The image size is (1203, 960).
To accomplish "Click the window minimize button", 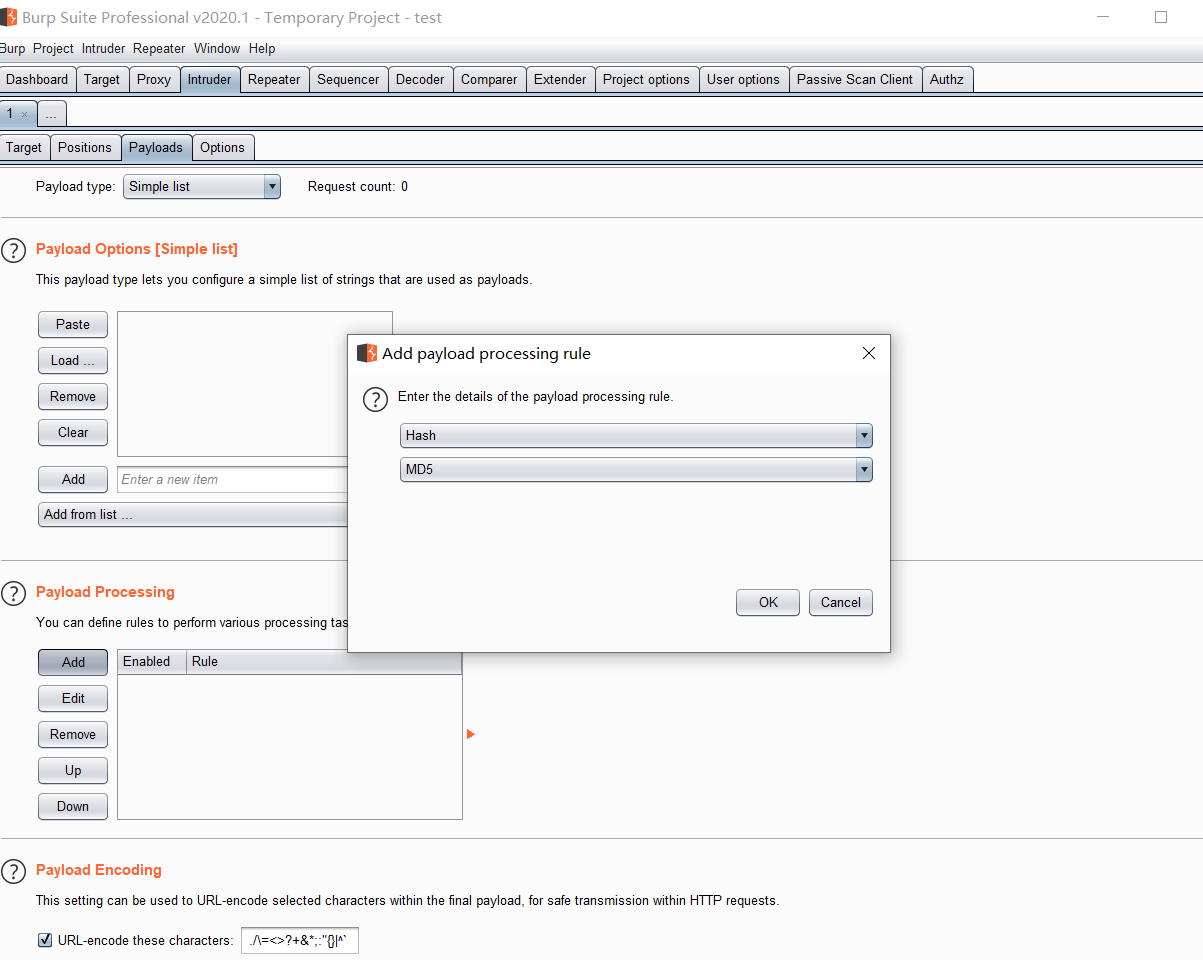I will point(1102,17).
